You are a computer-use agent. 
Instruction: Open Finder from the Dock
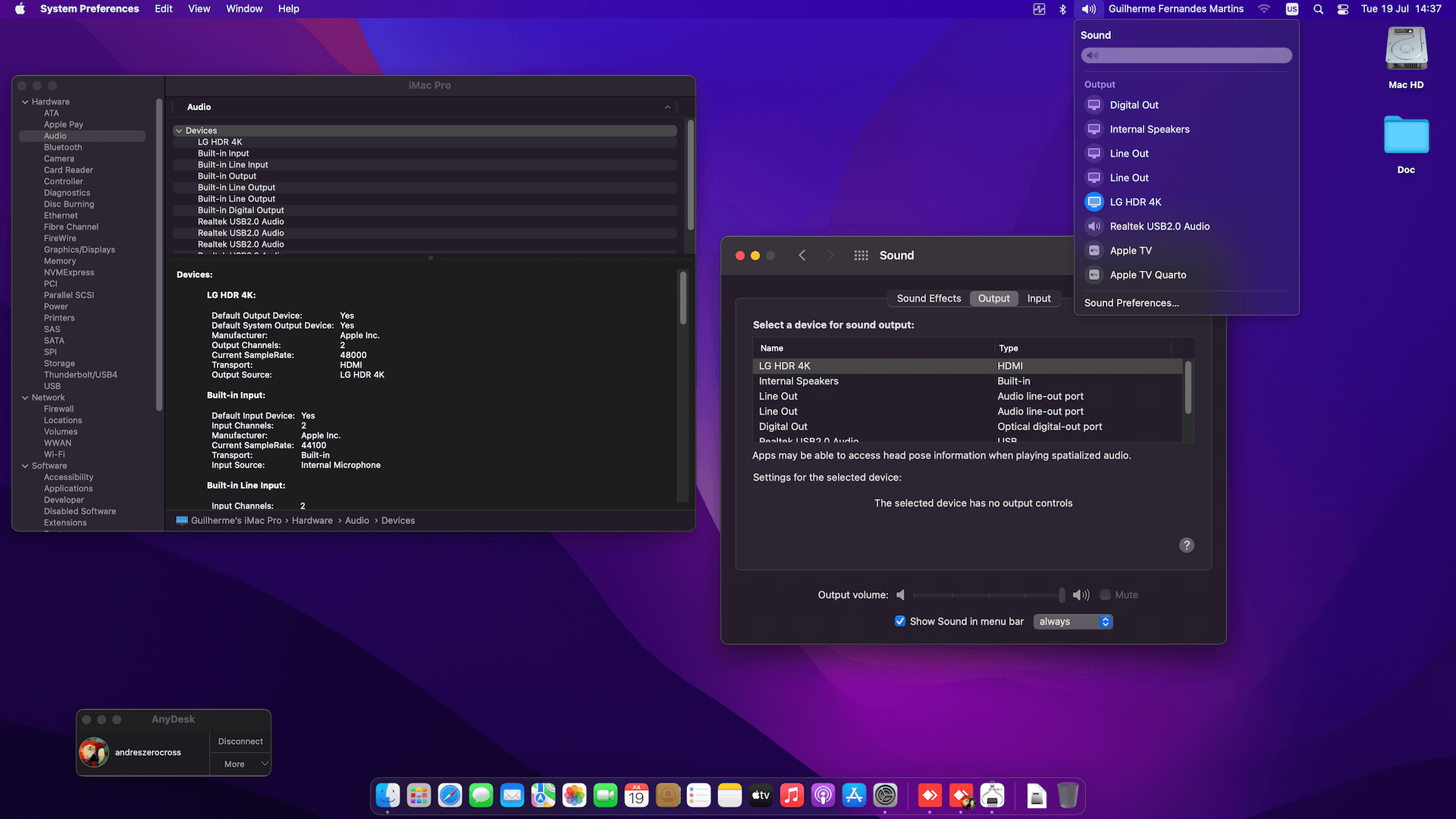coord(388,795)
